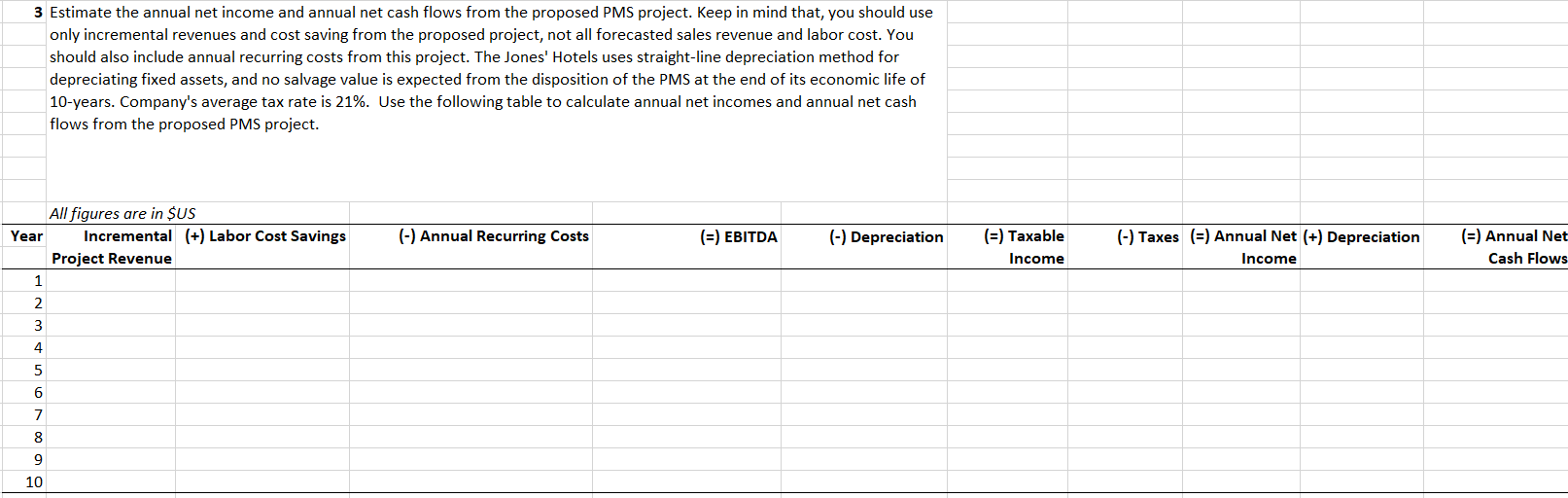Click Year 10 Annual Recurring Costs cell

(x=471, y=482)
